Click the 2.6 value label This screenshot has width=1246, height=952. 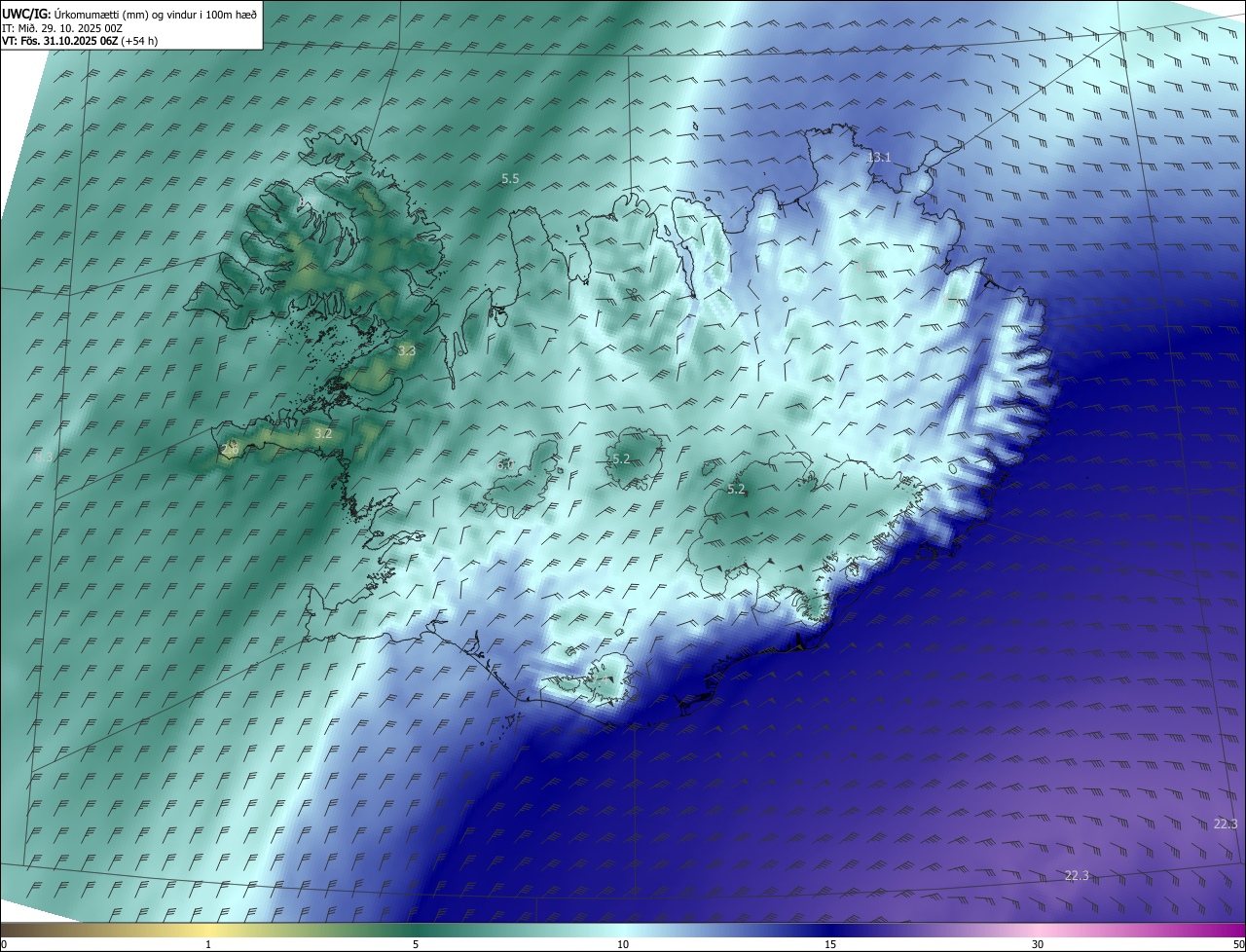[230, 450]
